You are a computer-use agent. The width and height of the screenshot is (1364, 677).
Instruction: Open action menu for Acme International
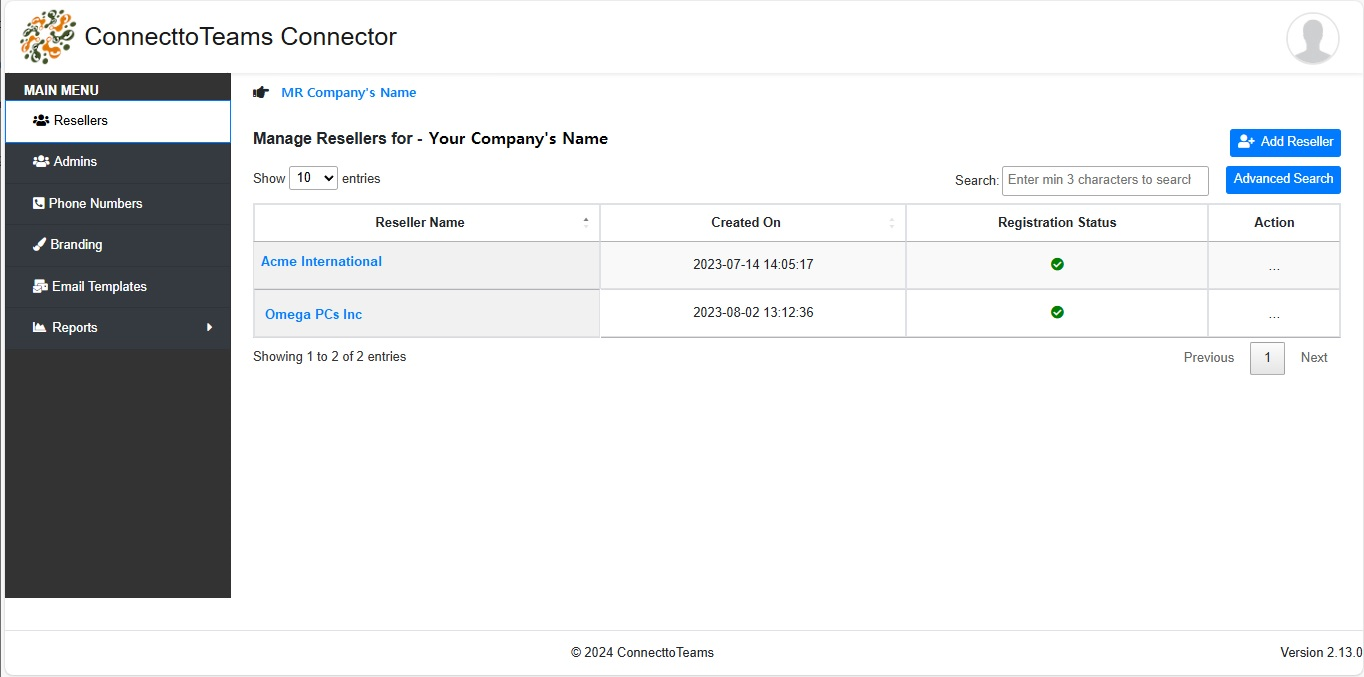click(1274, 267)
